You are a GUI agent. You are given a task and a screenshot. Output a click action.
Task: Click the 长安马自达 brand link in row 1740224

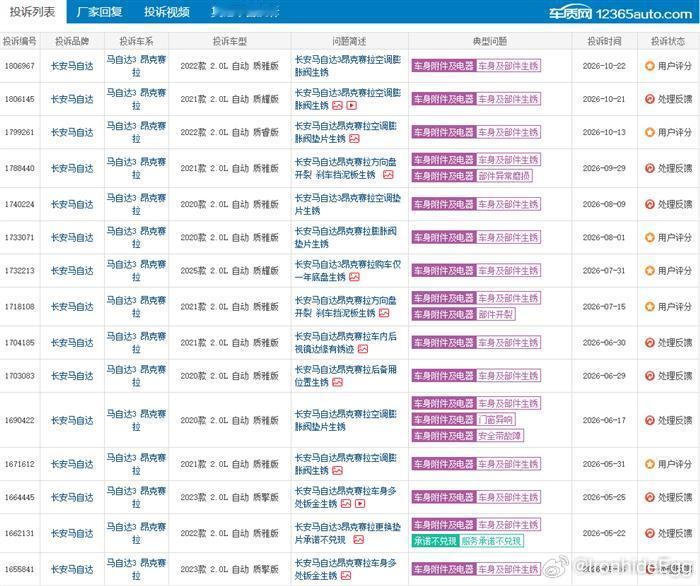[x=72, y=204]
